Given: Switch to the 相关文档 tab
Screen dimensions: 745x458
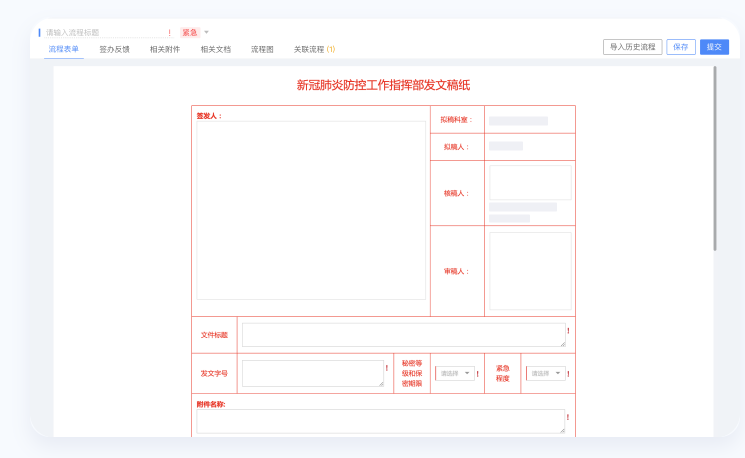Looking at the screenshot, I should pos(215,49).
